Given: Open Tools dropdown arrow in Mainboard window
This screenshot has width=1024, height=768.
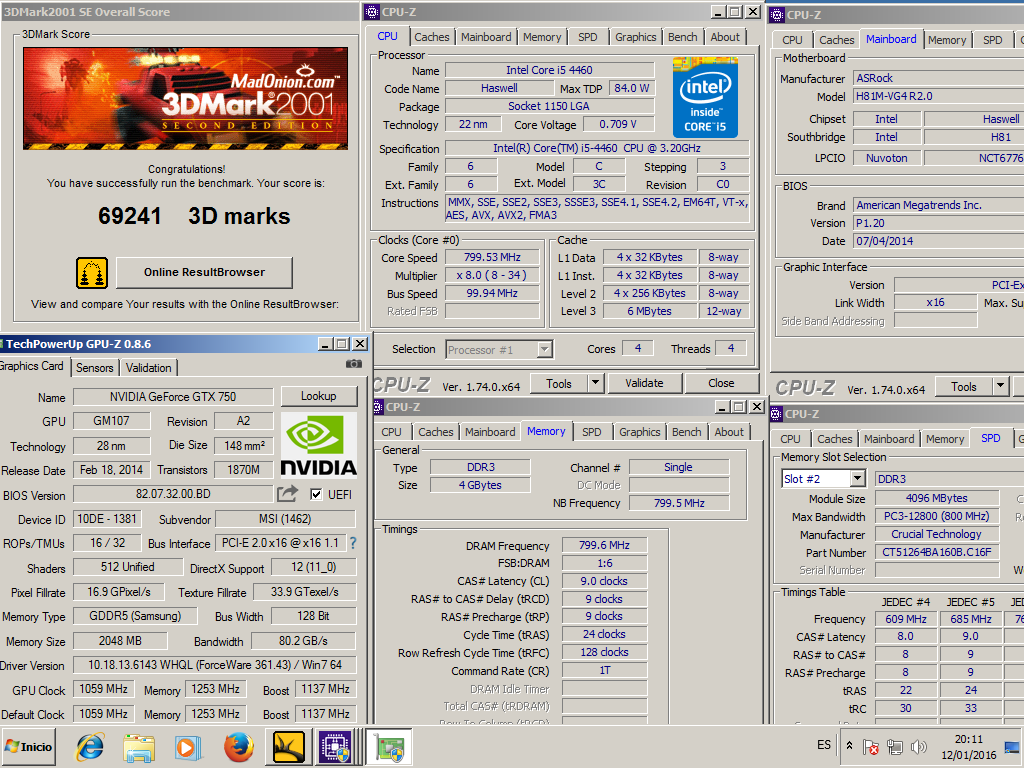Looking at the screenshot, I should [x=1000, y=387].
